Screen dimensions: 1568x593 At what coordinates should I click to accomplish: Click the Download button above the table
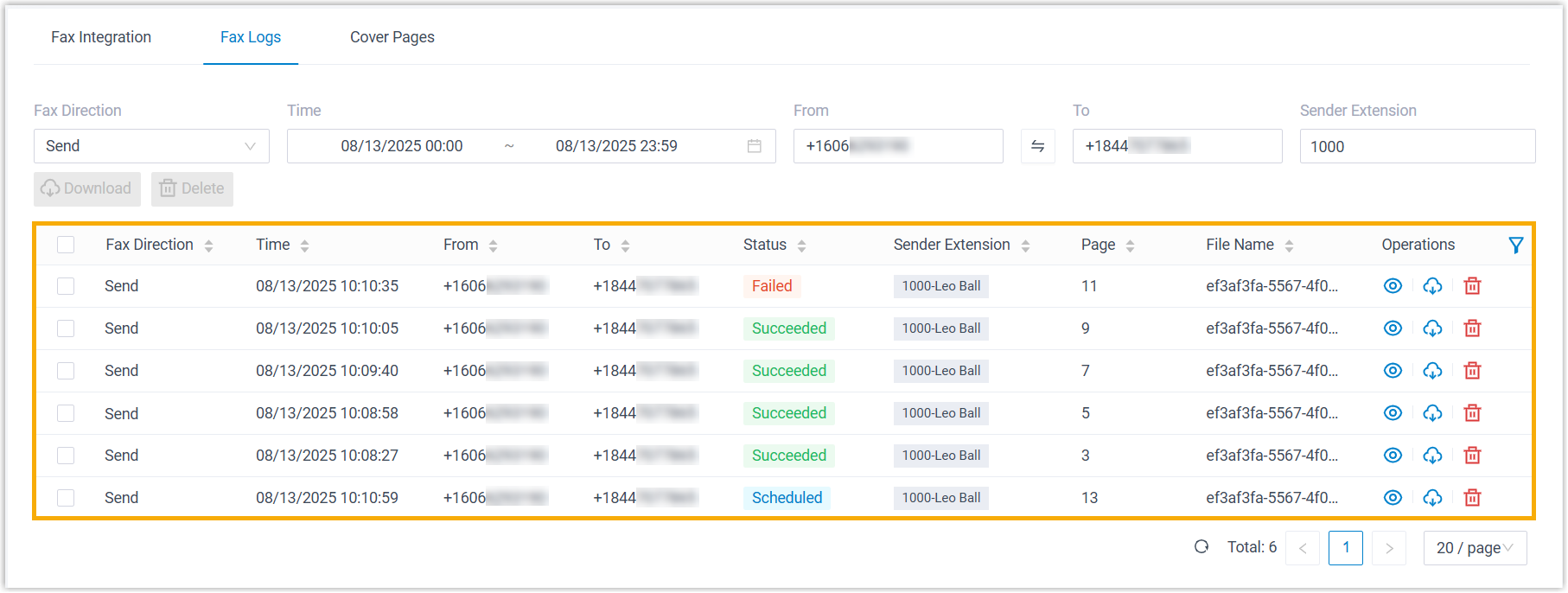(x=87, y=188)
